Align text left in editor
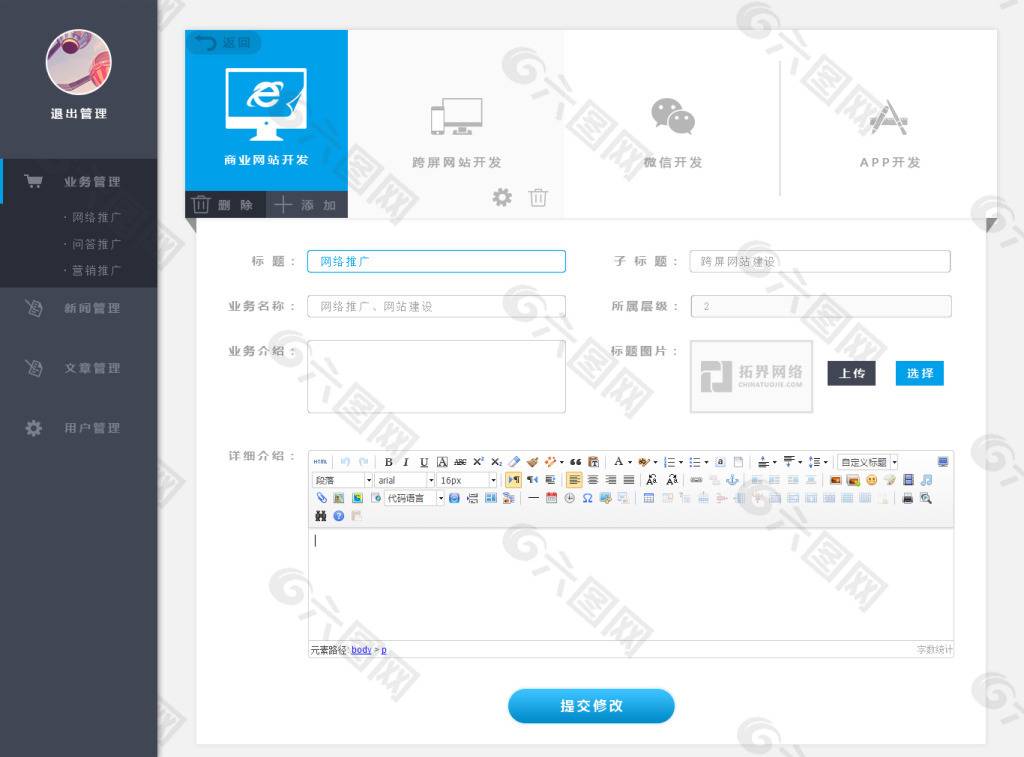This screenshot has width=1024, height=757. [573, 480]
